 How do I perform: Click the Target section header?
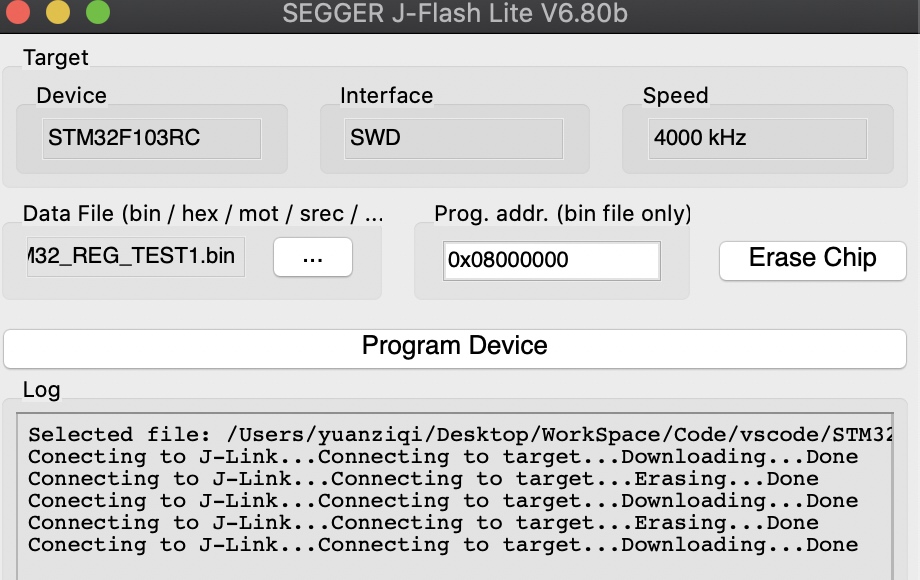pos(55,58)
